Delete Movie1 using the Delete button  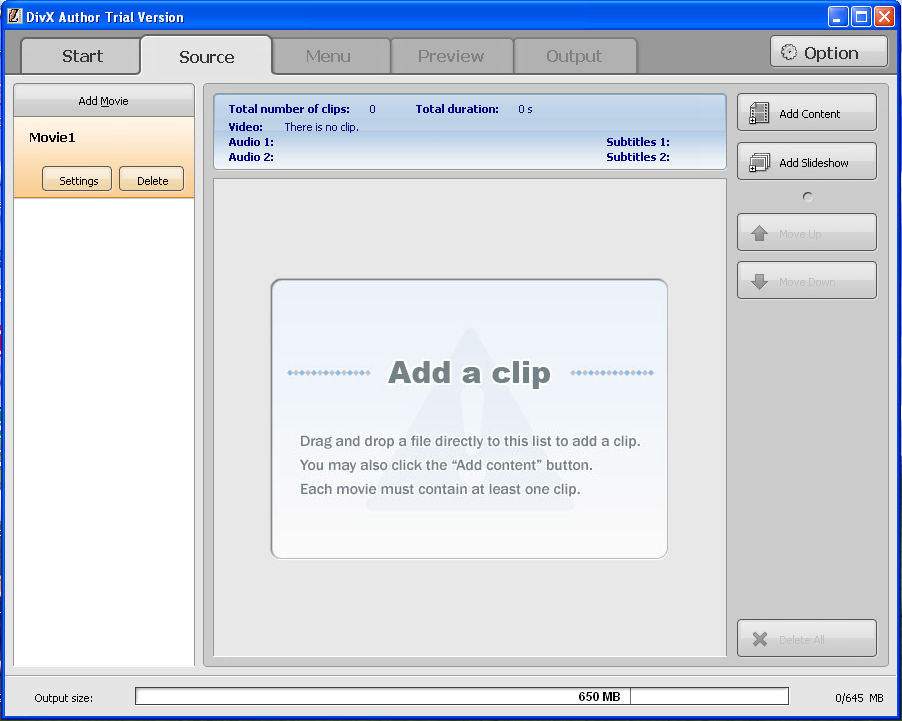pos(152,180)
